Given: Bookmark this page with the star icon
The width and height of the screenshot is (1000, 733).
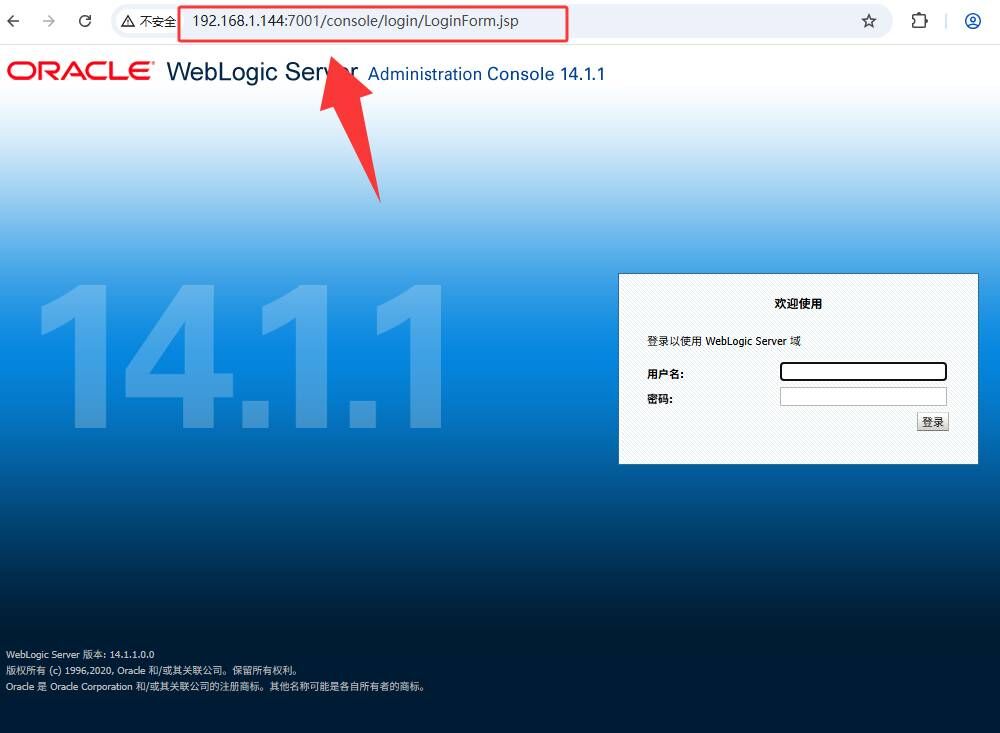Looking at the screenshot, I should click(x=869, y=21).
